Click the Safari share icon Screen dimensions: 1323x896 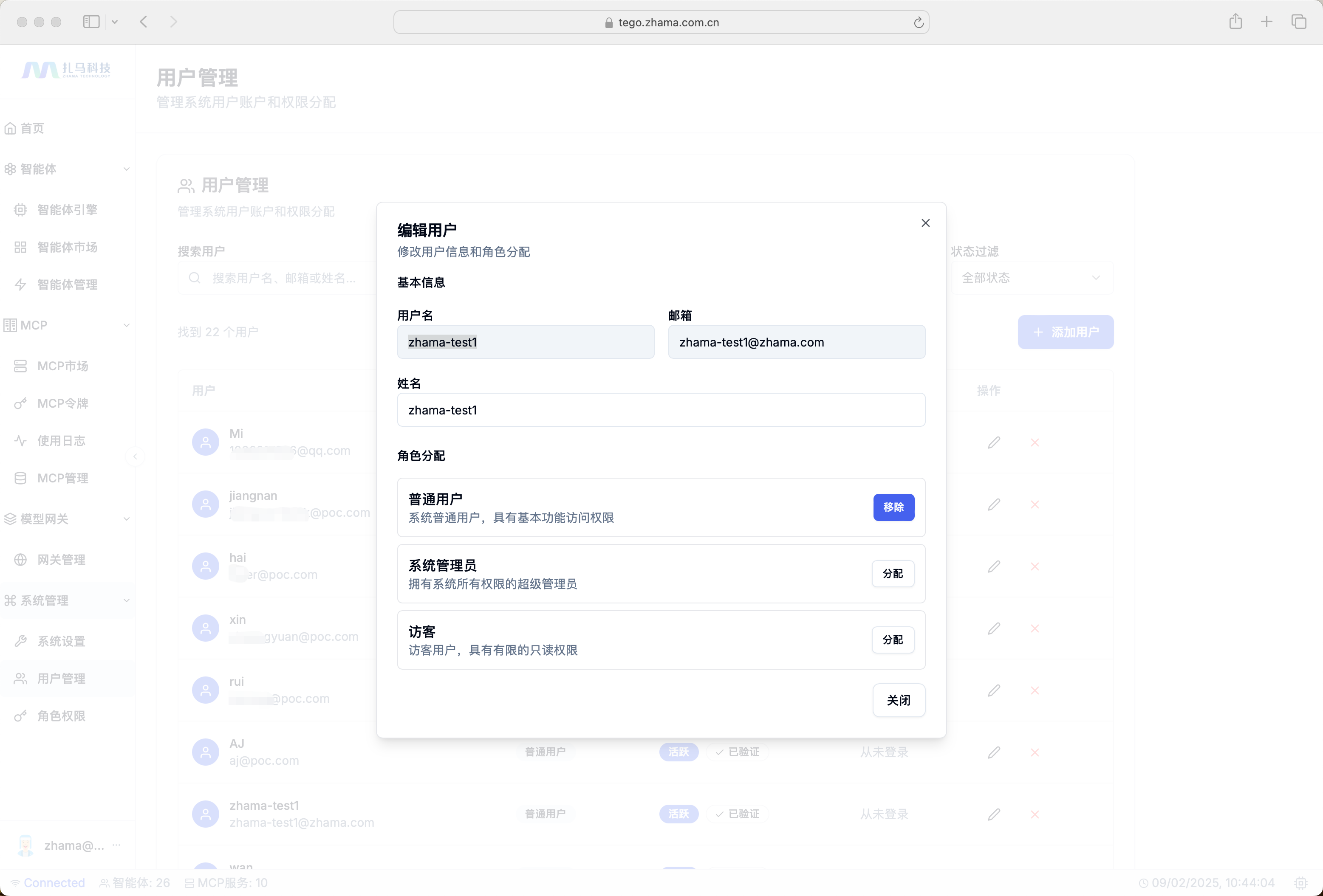[x=1235, y=22]
